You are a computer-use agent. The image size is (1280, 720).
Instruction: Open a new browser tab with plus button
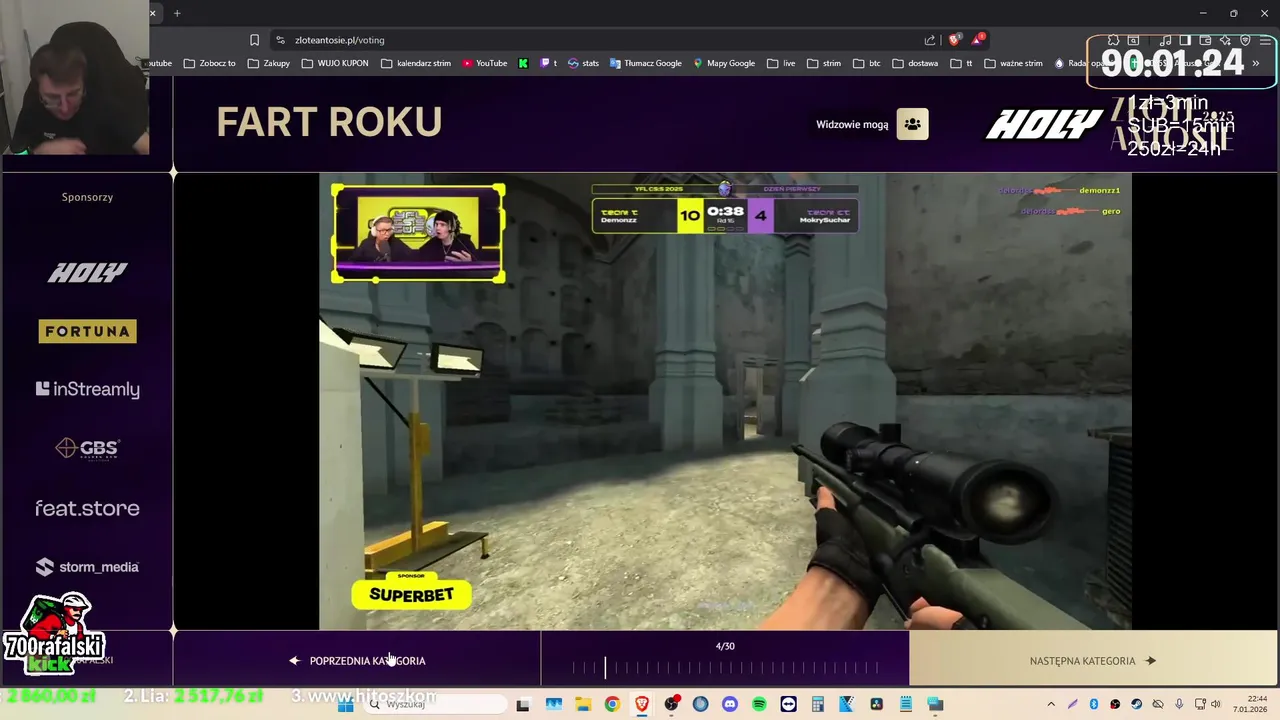pyautogui.click(x=177, y=13)
